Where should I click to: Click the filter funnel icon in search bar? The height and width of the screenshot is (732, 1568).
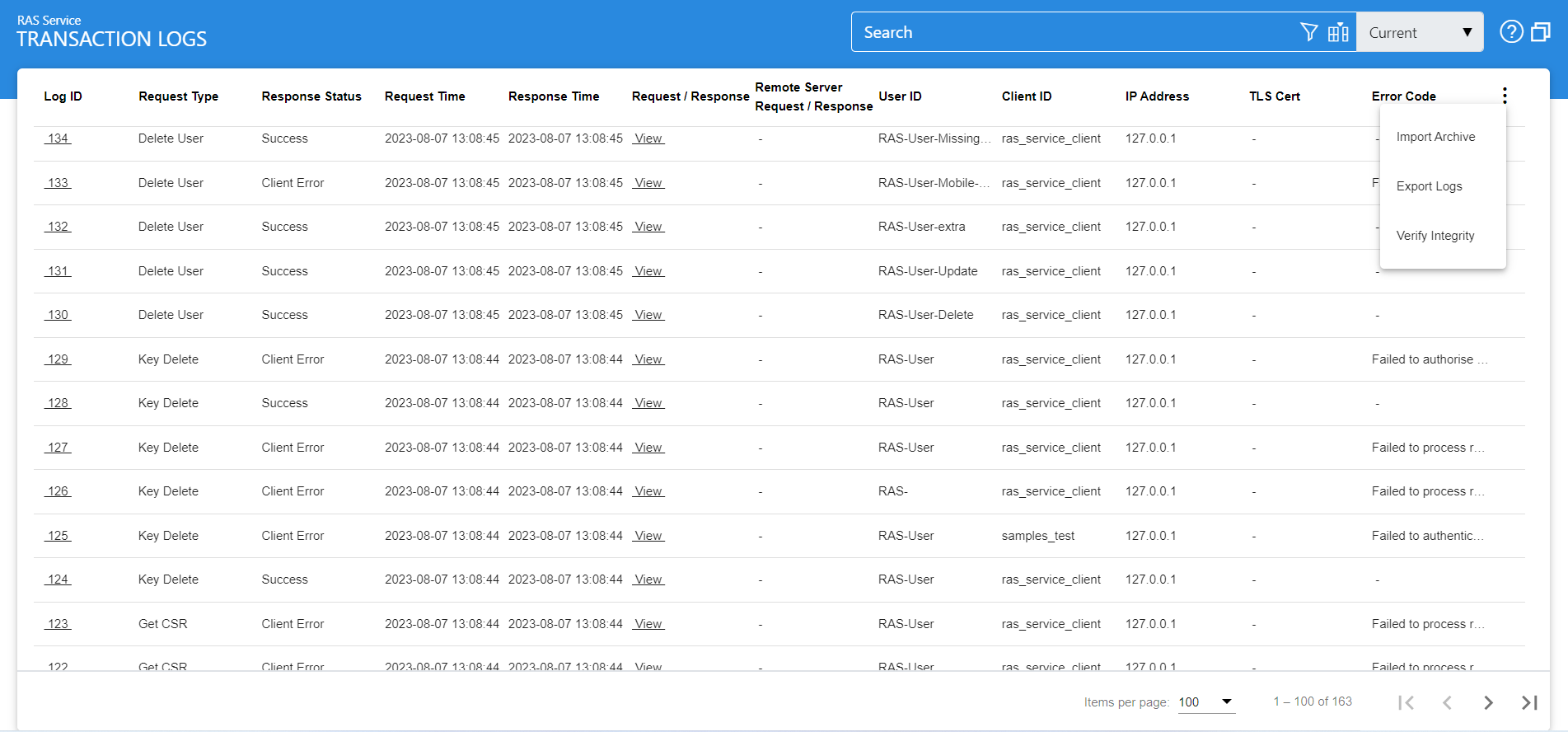(x=1308, y=32)
